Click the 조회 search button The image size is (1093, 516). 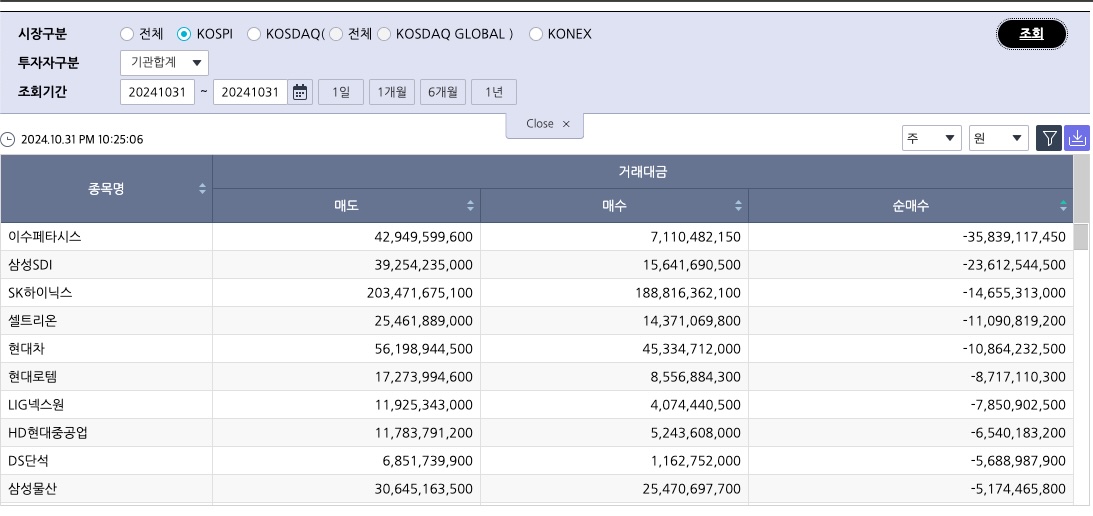pos(1032,34)
